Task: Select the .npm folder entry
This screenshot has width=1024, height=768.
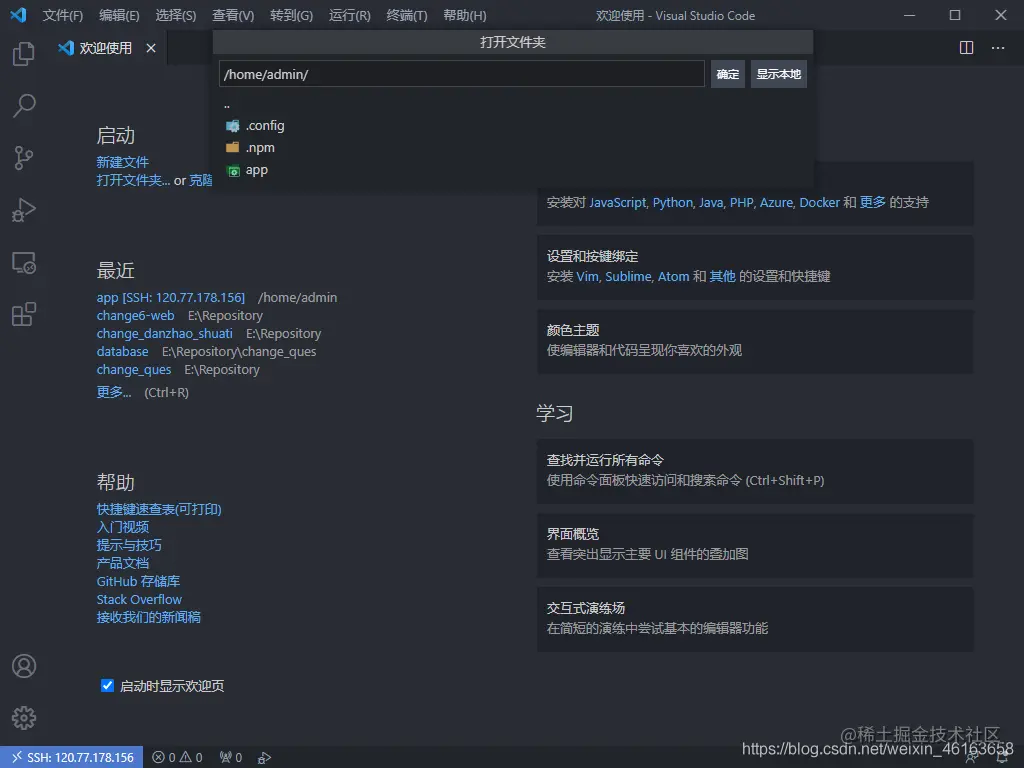Action: [513, 148]
